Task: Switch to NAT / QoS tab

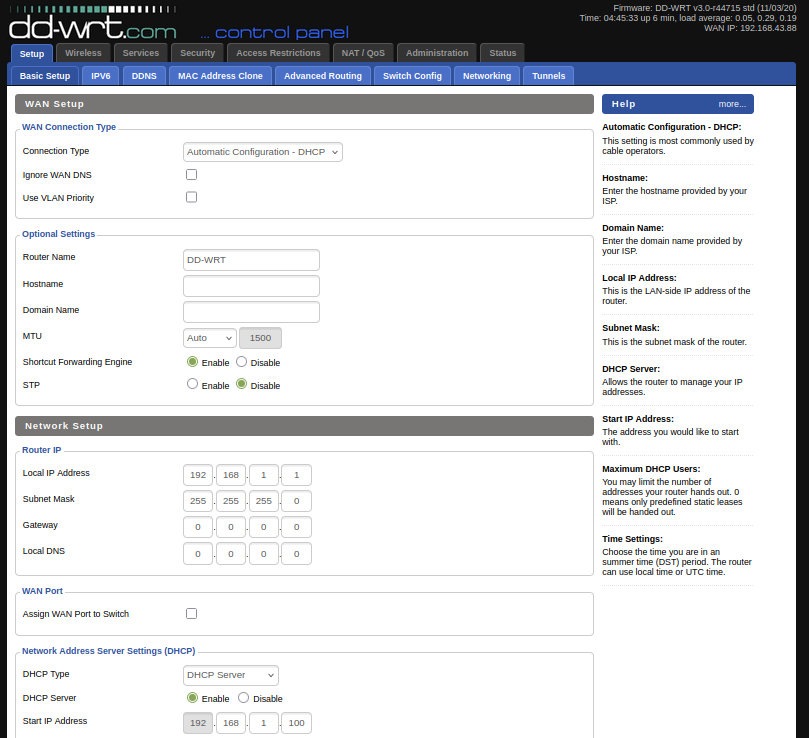Action: coord(363,53)
